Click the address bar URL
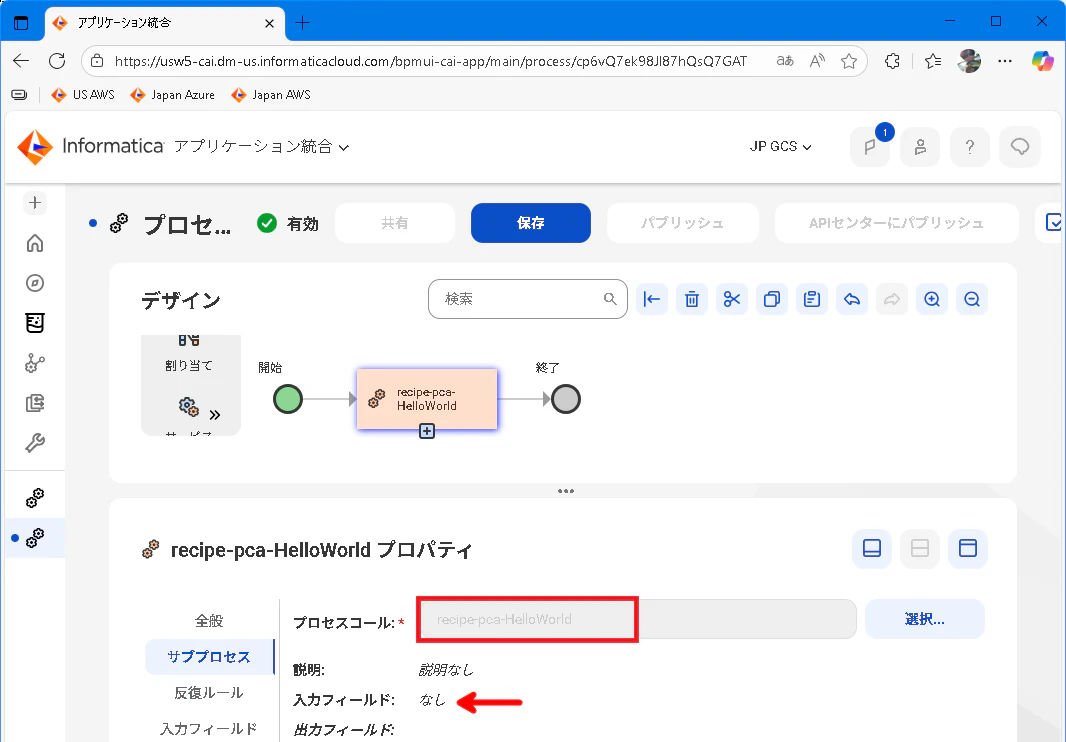This screenshot has height=742, width=1066. [430, 61]
